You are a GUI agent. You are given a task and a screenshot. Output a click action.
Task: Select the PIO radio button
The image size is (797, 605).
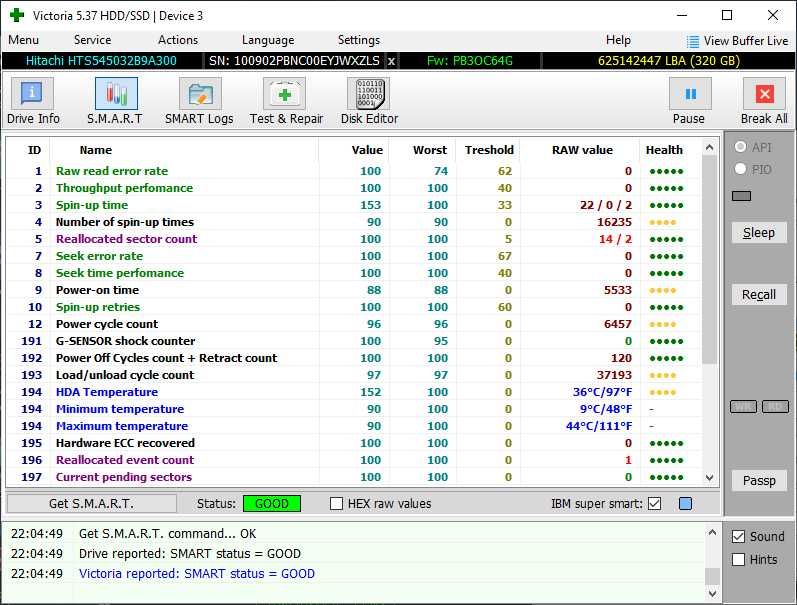pyautogui.click(x=741, y=169)
